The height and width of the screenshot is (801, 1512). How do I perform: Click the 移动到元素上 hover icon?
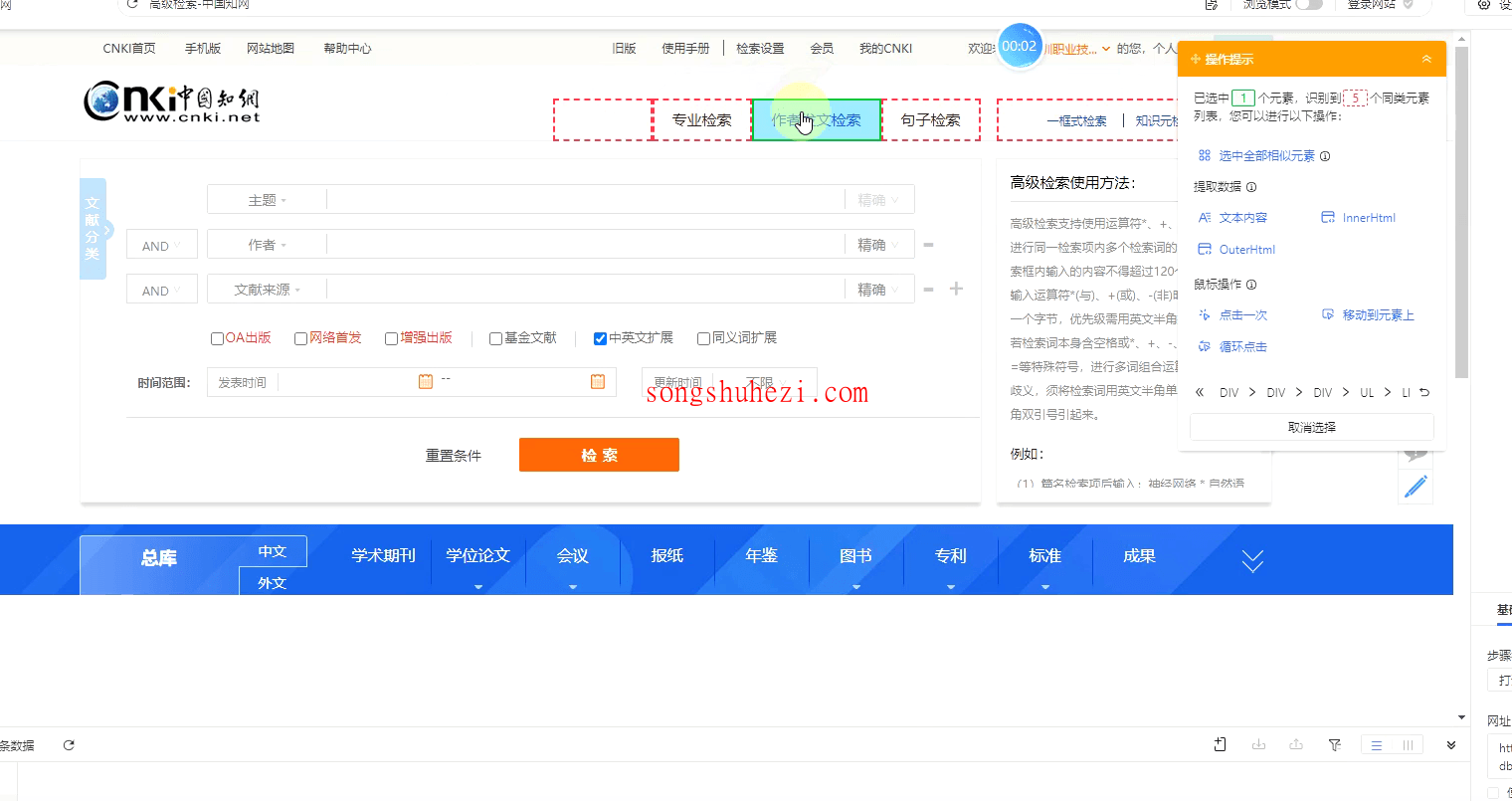click(x=1328, y=315)
